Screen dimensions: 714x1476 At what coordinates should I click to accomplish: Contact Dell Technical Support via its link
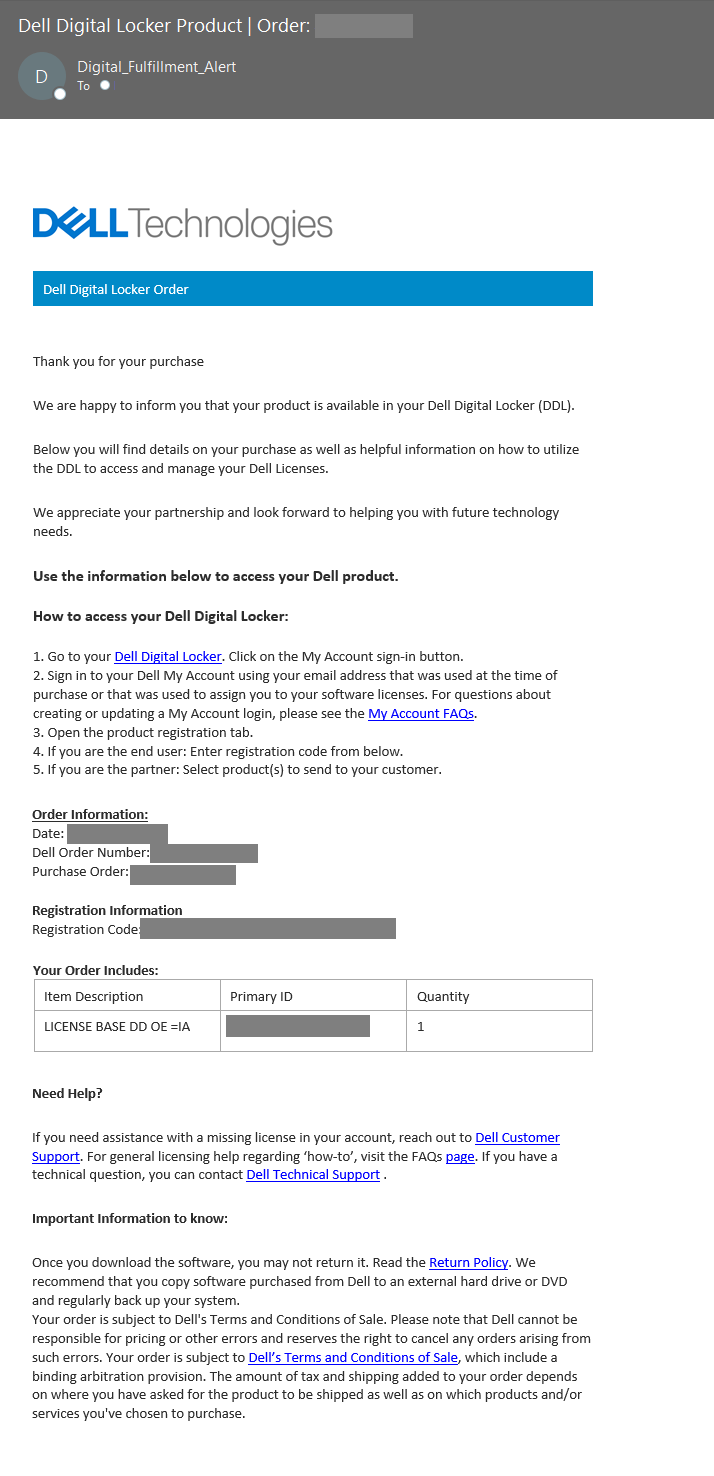pos(313,1174)
